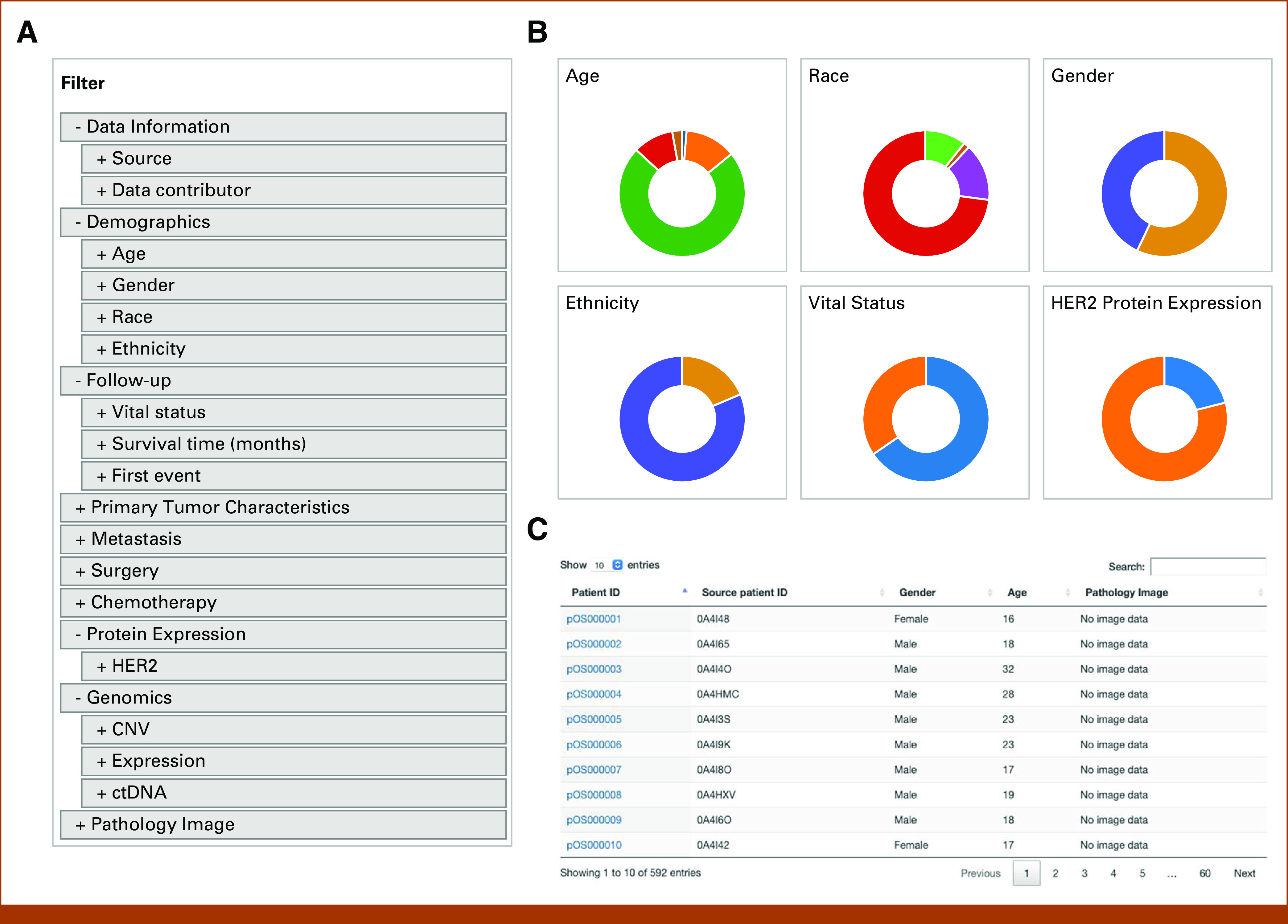
Task: Collapse the Follow-up filter group
Action: tap(283, 380)
